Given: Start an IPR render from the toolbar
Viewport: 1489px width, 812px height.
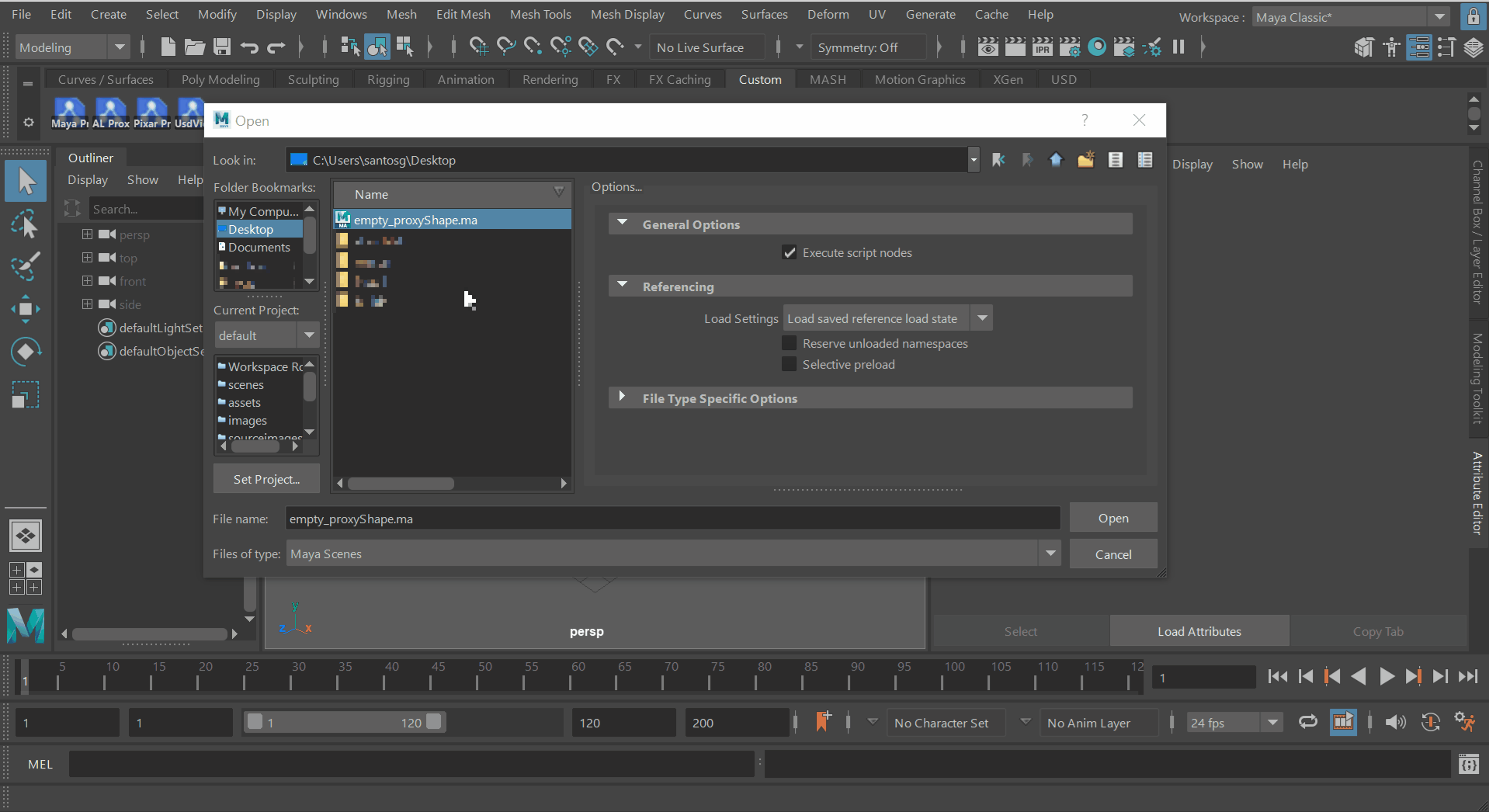Looking at the screenshot, I should click(1043, 47).
